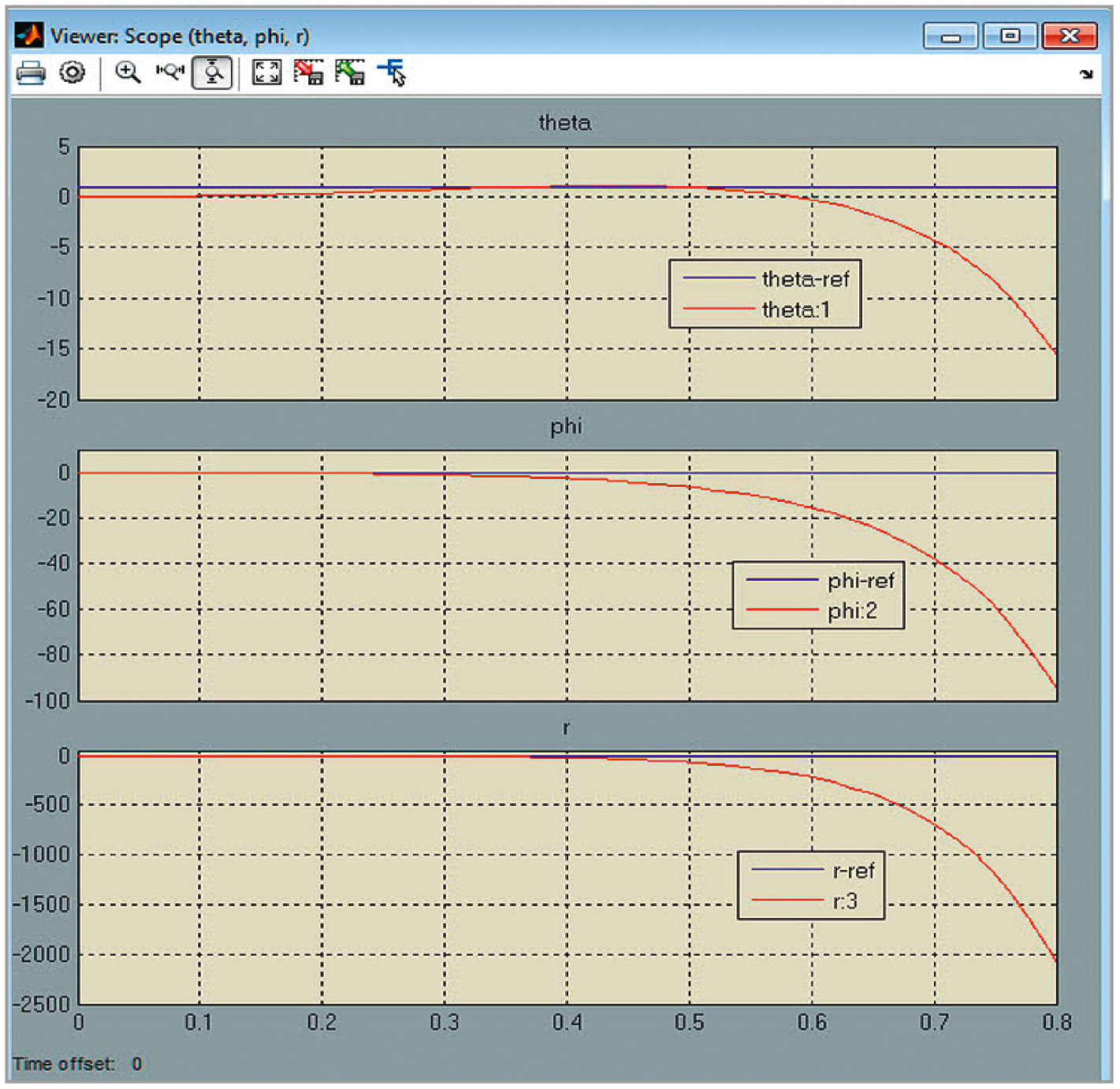The width and height of the screenshot is (1120, 1089).
Task: Click the Time offset value 0
Action: 137,1065
